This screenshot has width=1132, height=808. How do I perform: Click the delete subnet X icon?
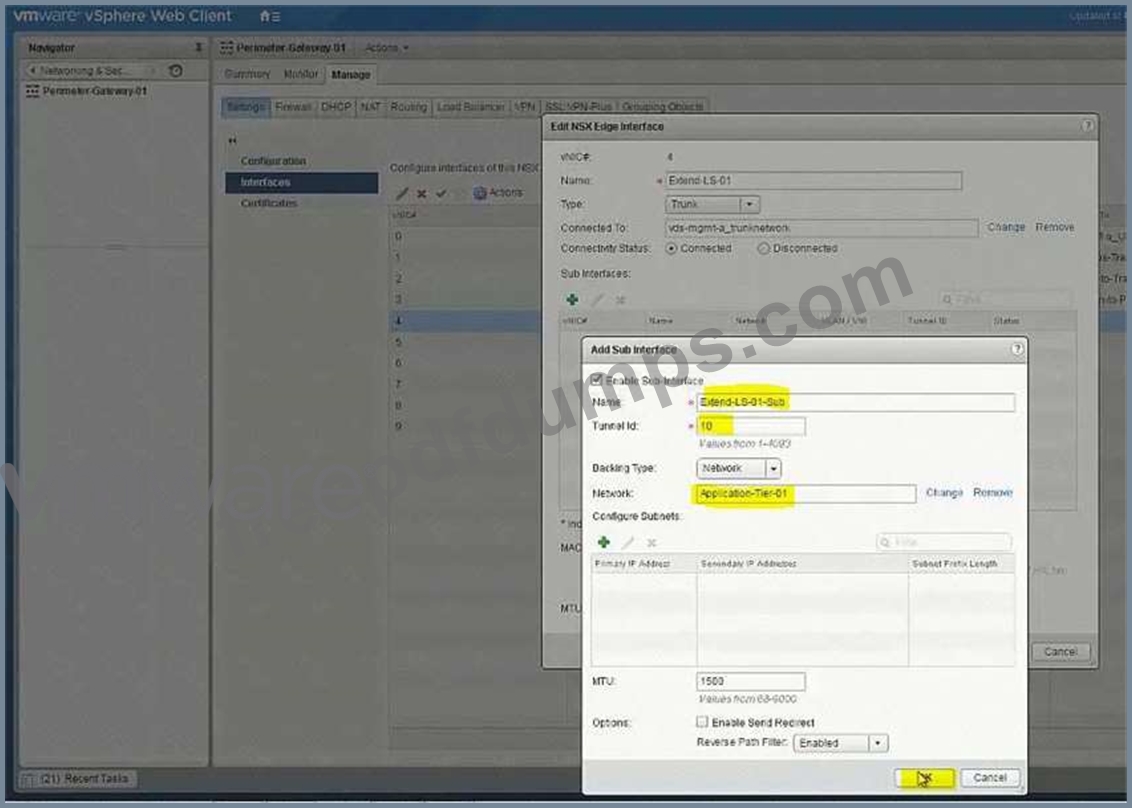tap(651, 542)
